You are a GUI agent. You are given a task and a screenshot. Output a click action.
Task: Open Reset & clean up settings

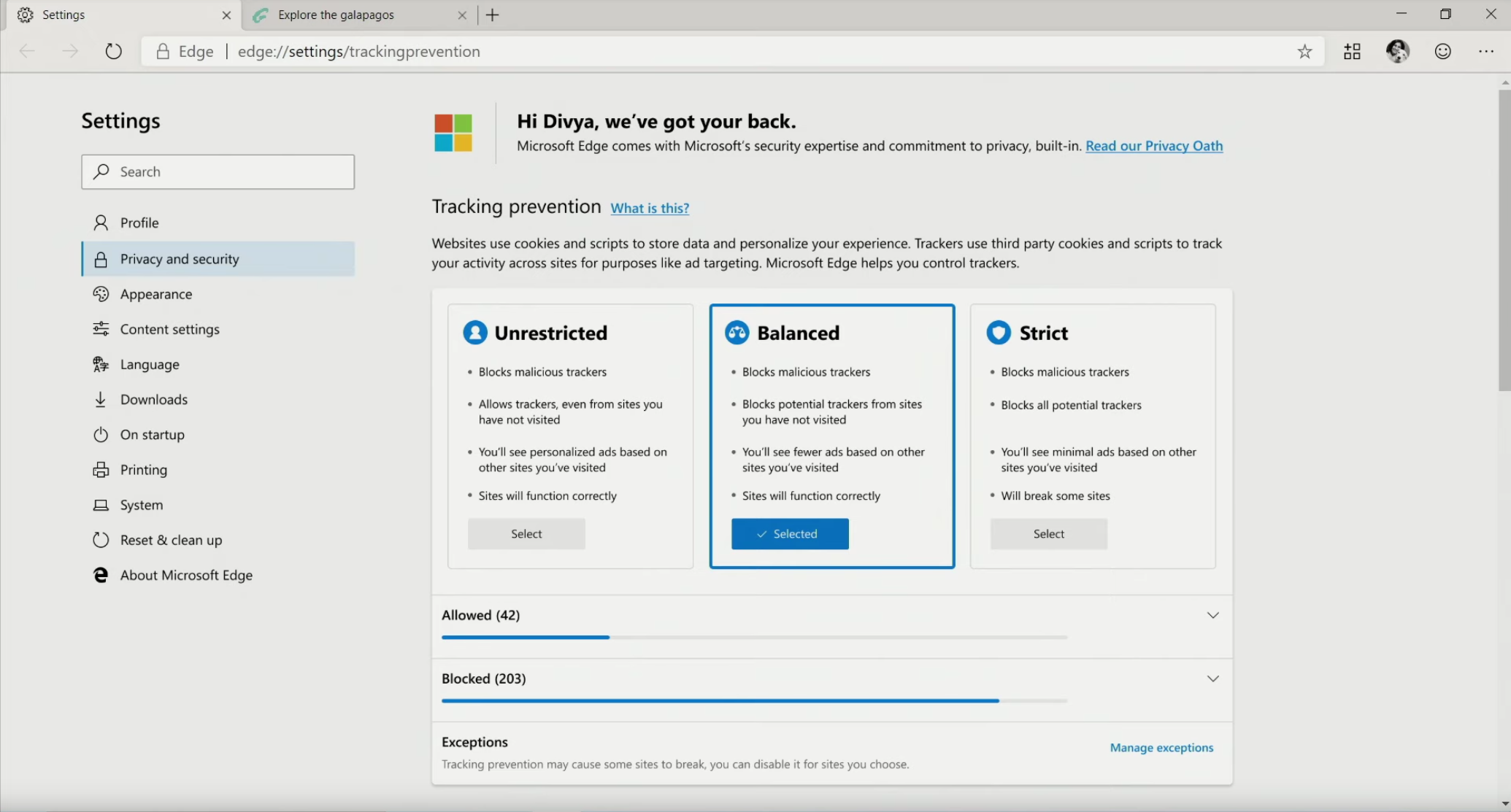[x=171, y=541]
